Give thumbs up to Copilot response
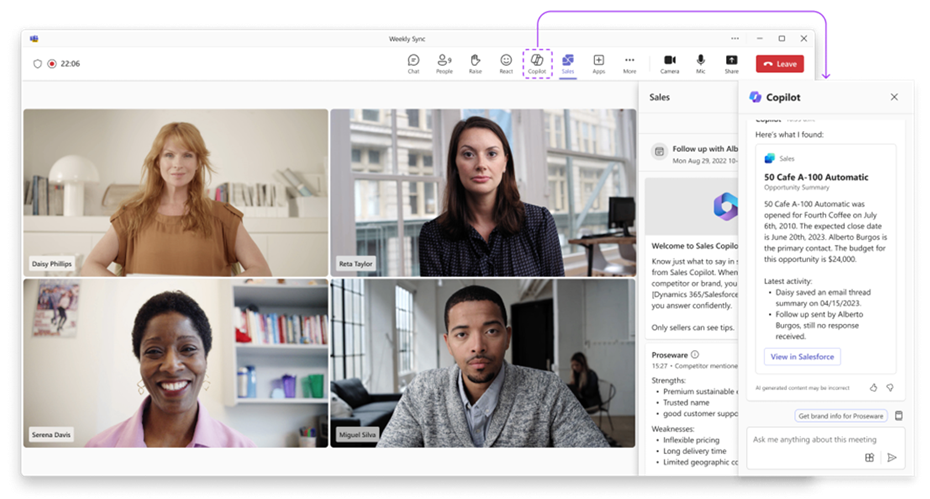Image resolution: width=930 pixels, height=499 pixels. (873, 387)
